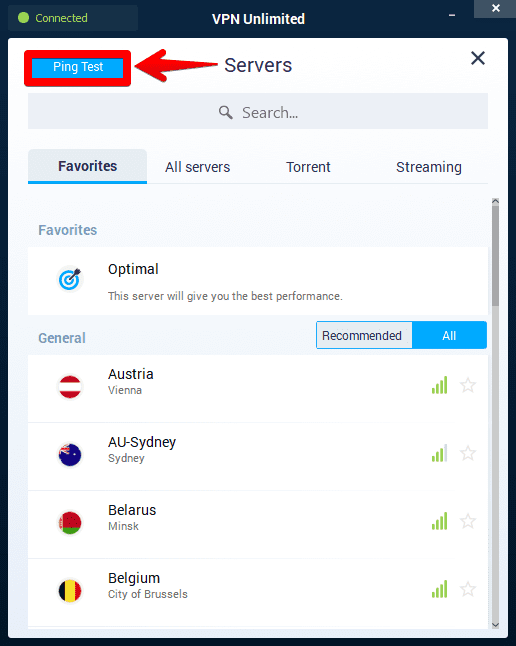516x646 pixels.
Task: Click the Austria flag icon
Action: (70, 386)
